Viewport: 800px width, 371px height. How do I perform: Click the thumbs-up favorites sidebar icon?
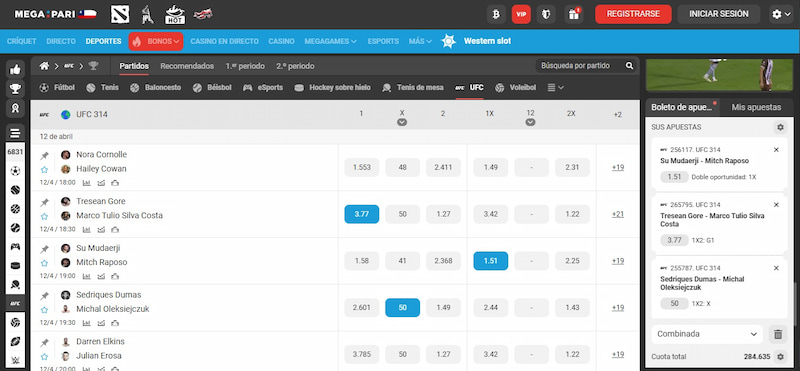[x=15, y=69]
